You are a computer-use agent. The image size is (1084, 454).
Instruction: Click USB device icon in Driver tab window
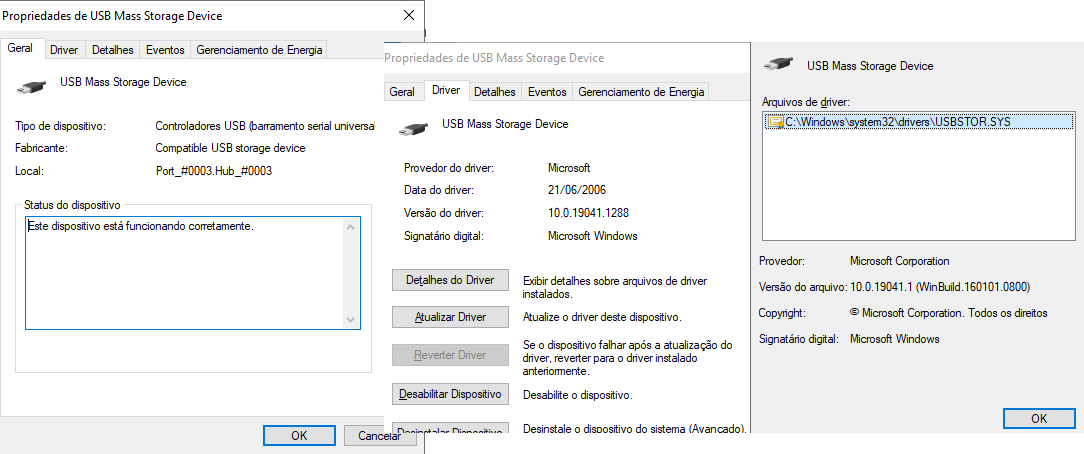413,129
